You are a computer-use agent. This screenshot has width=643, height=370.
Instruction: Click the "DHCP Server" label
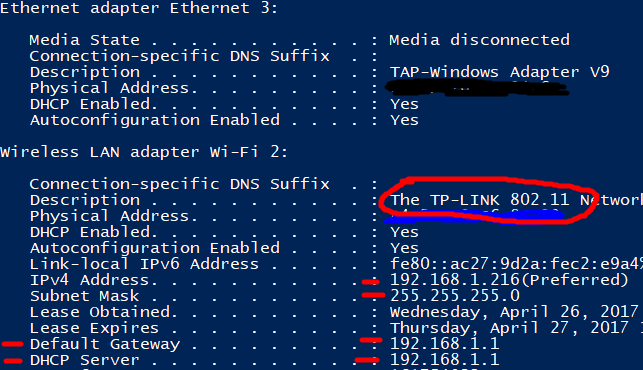click(x=84, y=360)
